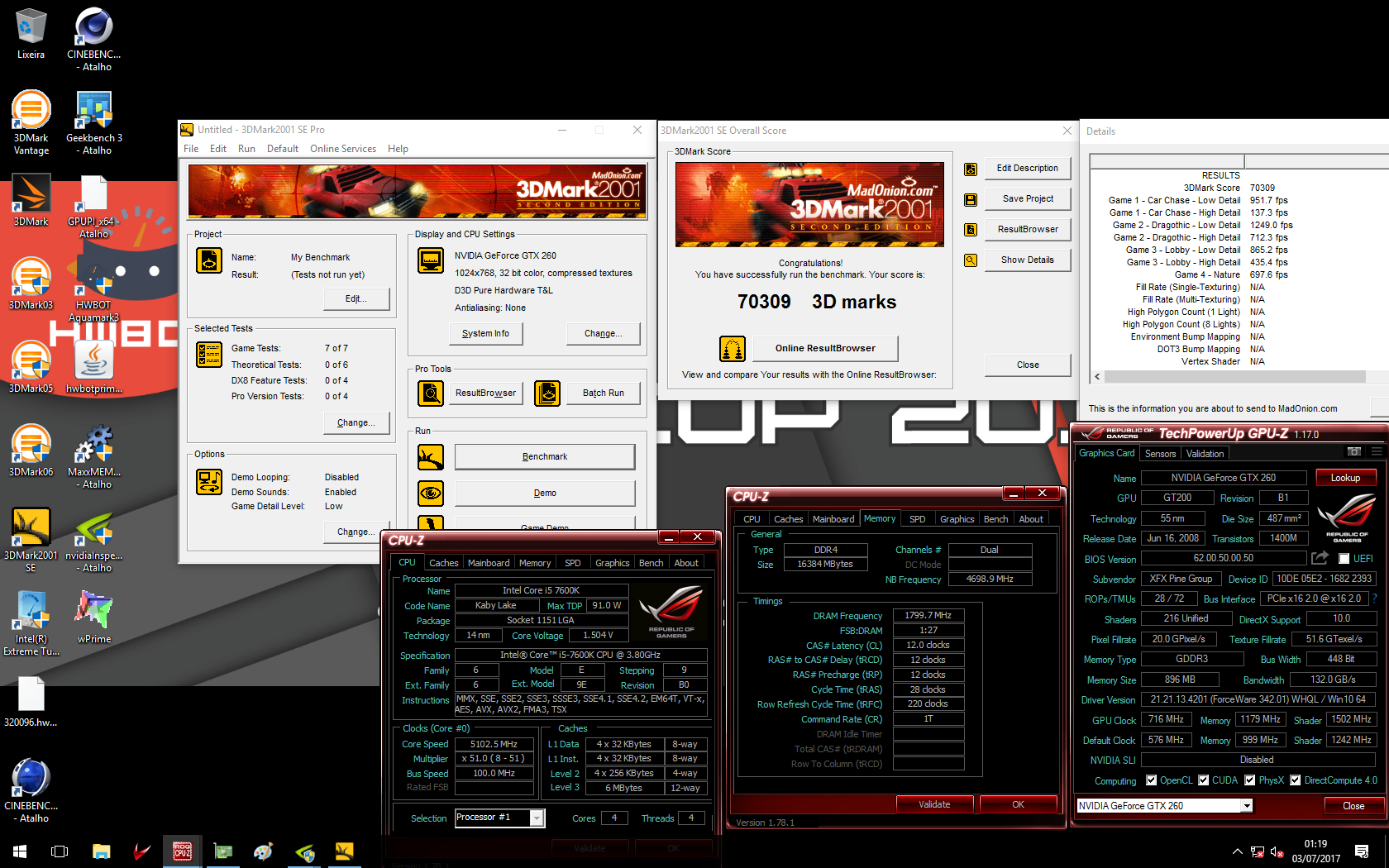Open the File menu in 3DMark2001

191,149
